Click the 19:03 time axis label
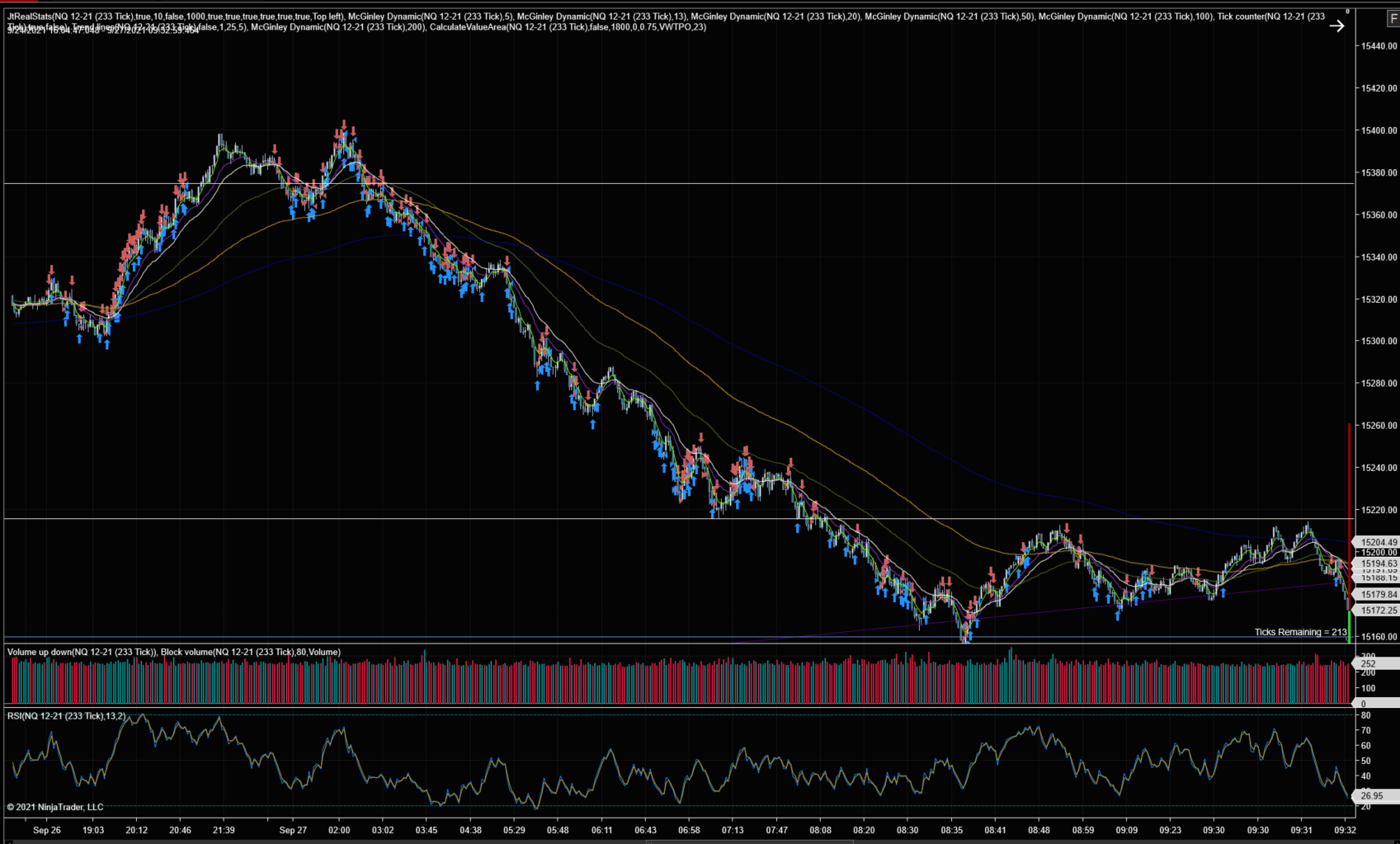1400x844 pixels. 93,830
